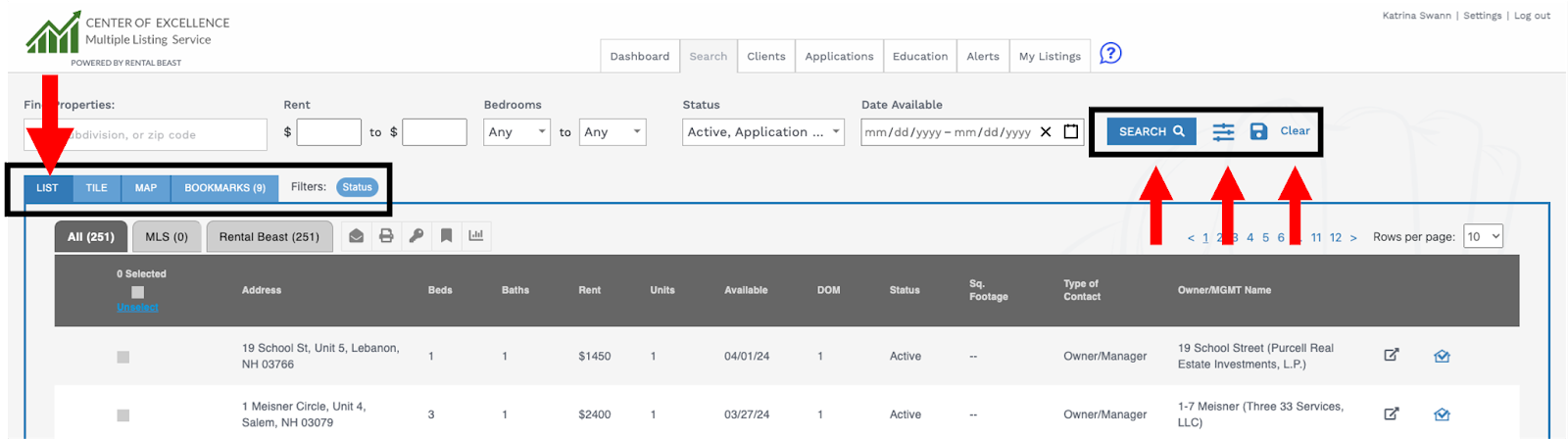Save search with floppy disk icon
1568x439 pixels.
pos(1259,131)
